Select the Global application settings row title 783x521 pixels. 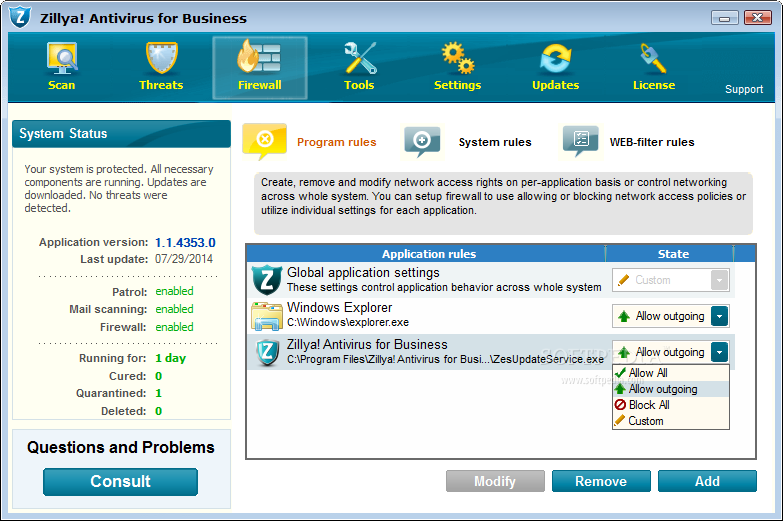point(363,272)
